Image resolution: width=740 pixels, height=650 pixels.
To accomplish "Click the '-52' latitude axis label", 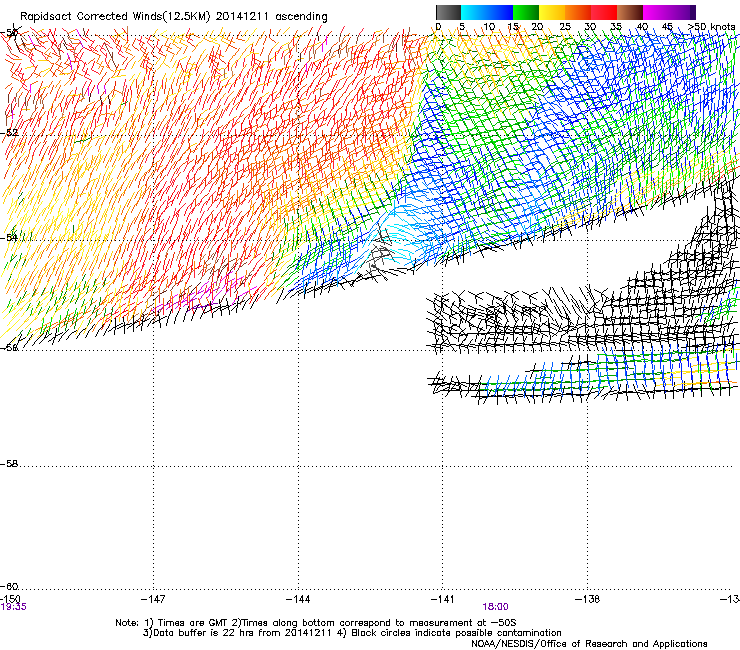I will [9, 133].
